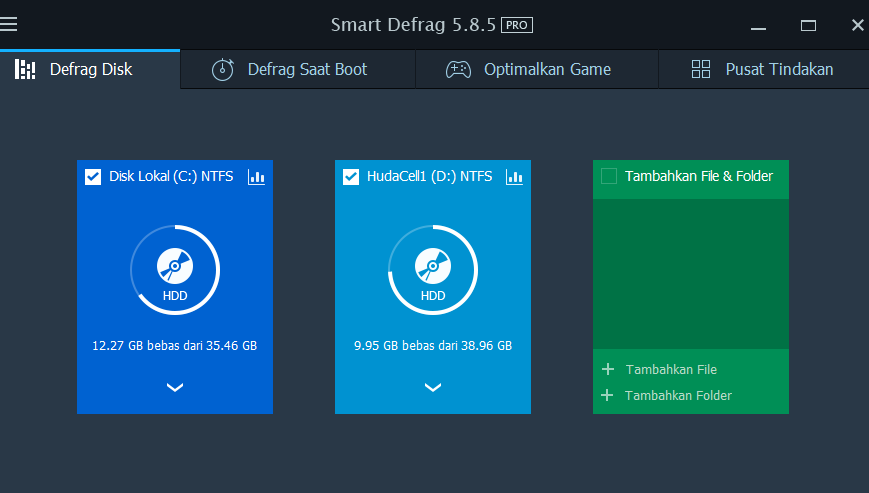The height and width of the screenshot is (493, 869).
Task: Expand options chevron under HudaCell1 (D:)
Action: point(433,387)
